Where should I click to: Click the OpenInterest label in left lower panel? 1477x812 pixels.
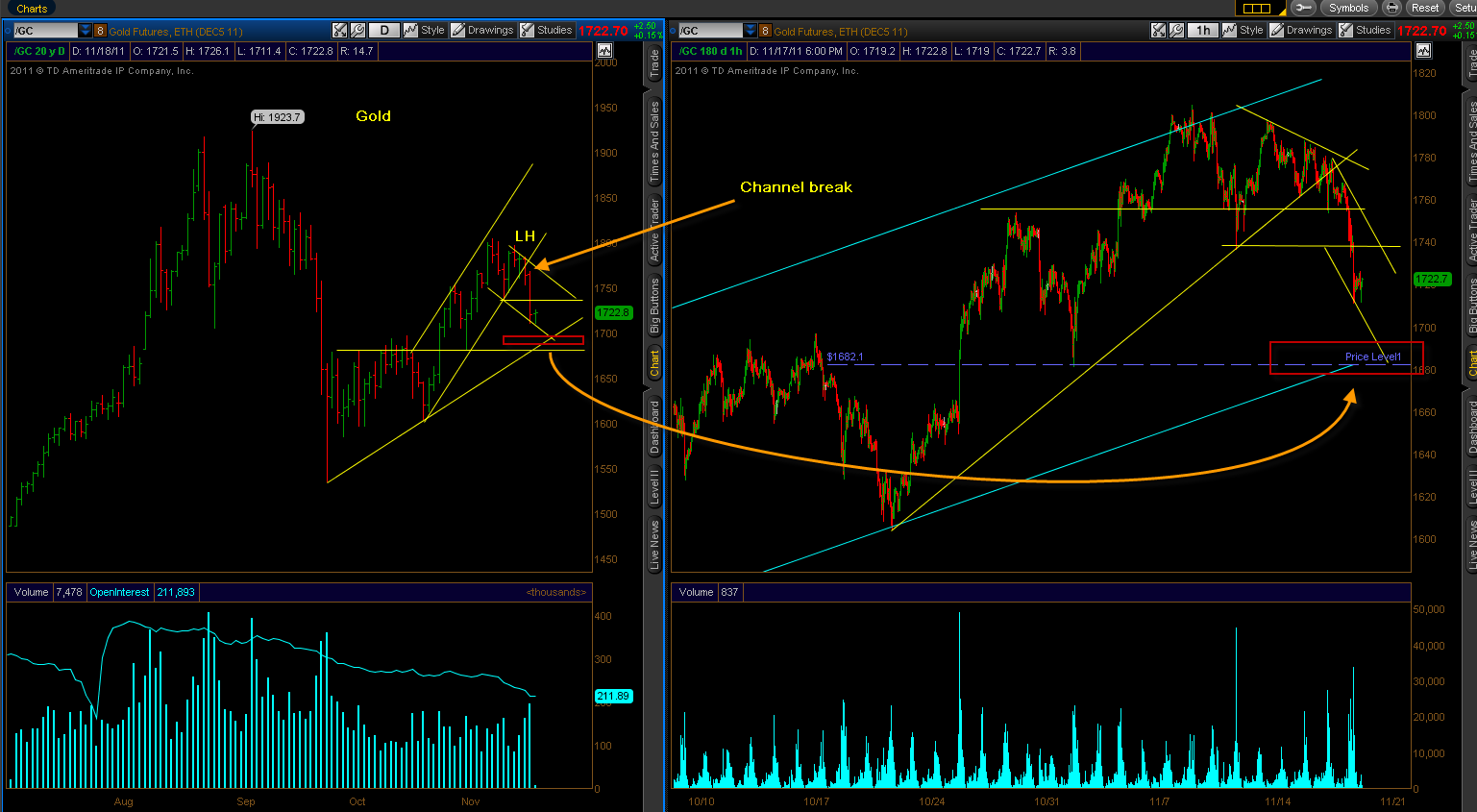[119, 592]
